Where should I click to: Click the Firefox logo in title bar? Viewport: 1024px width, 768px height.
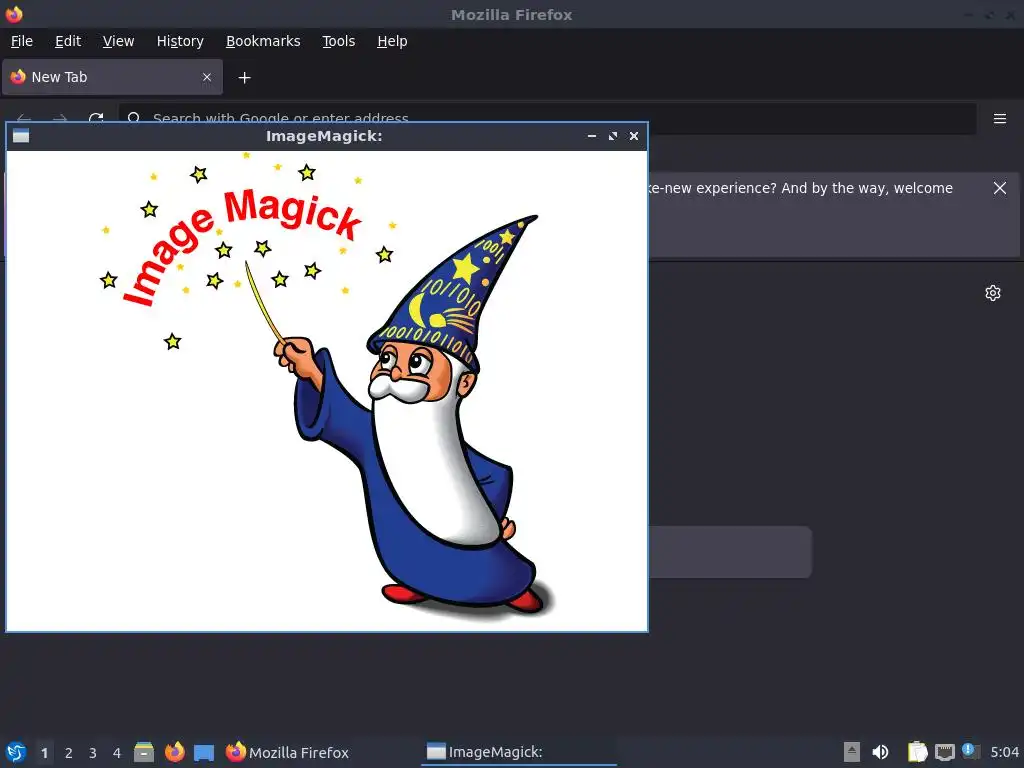pyautogui.click(x=14, y=14)
